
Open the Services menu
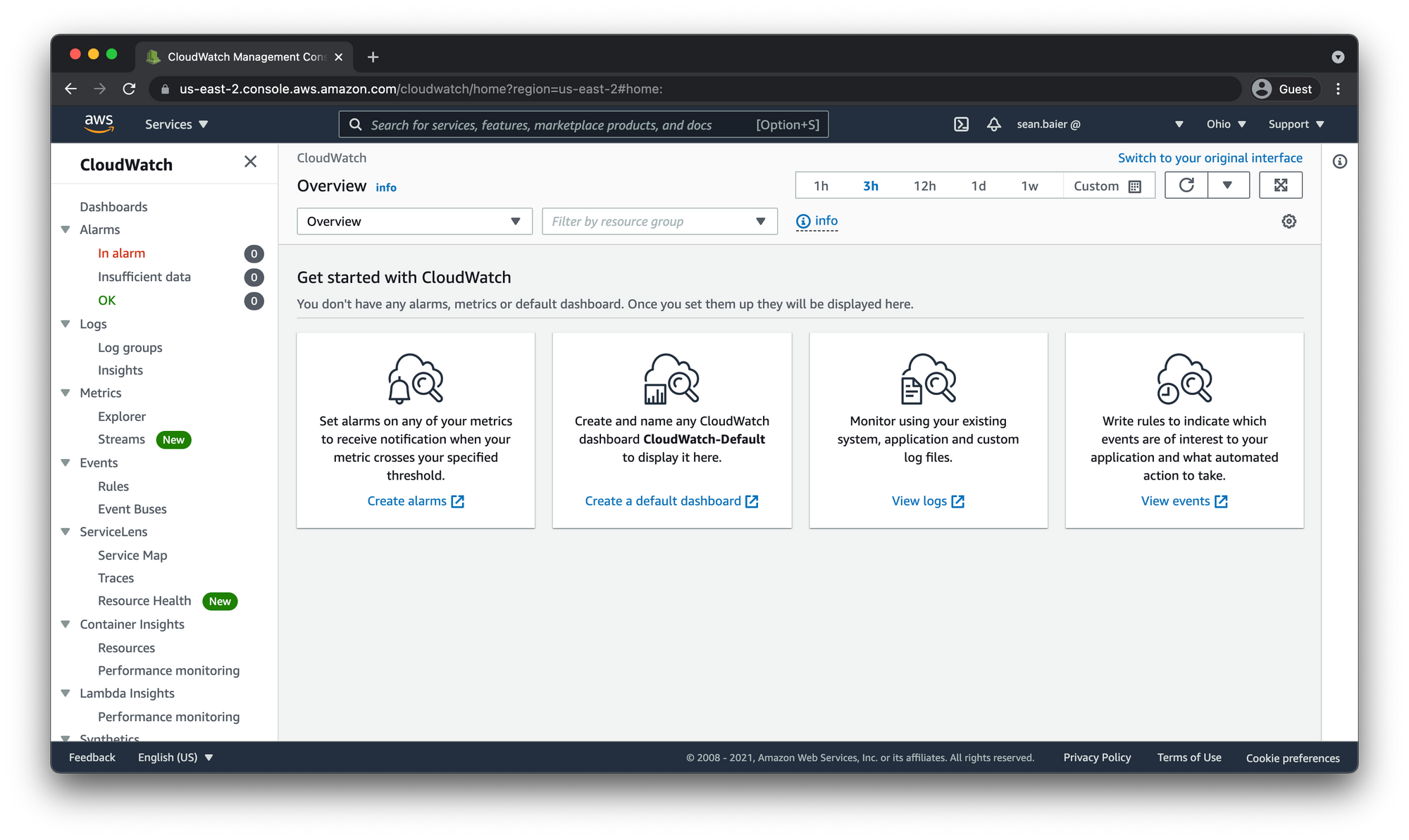tap(176, 125)
